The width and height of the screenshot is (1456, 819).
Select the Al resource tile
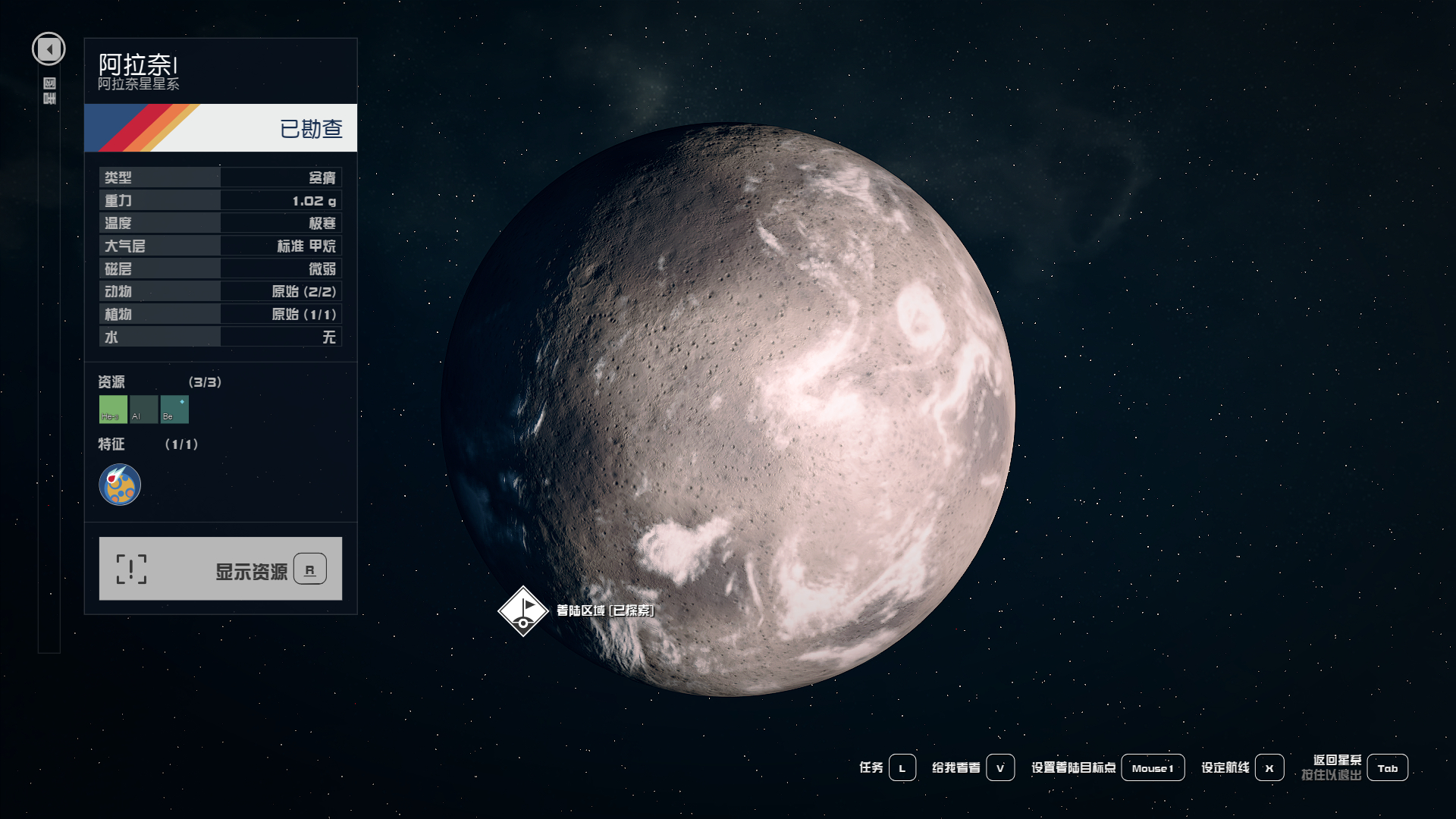[x=144, y=409]
